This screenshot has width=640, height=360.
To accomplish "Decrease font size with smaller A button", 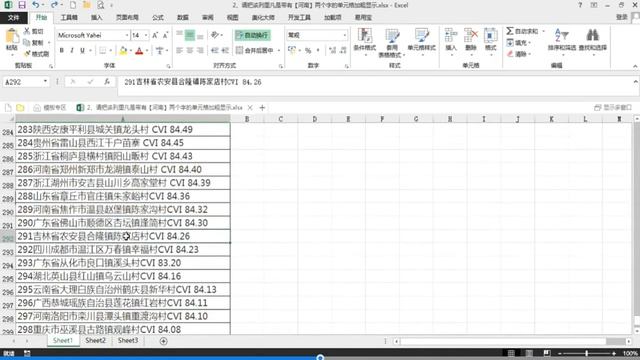I will point(165,36).
